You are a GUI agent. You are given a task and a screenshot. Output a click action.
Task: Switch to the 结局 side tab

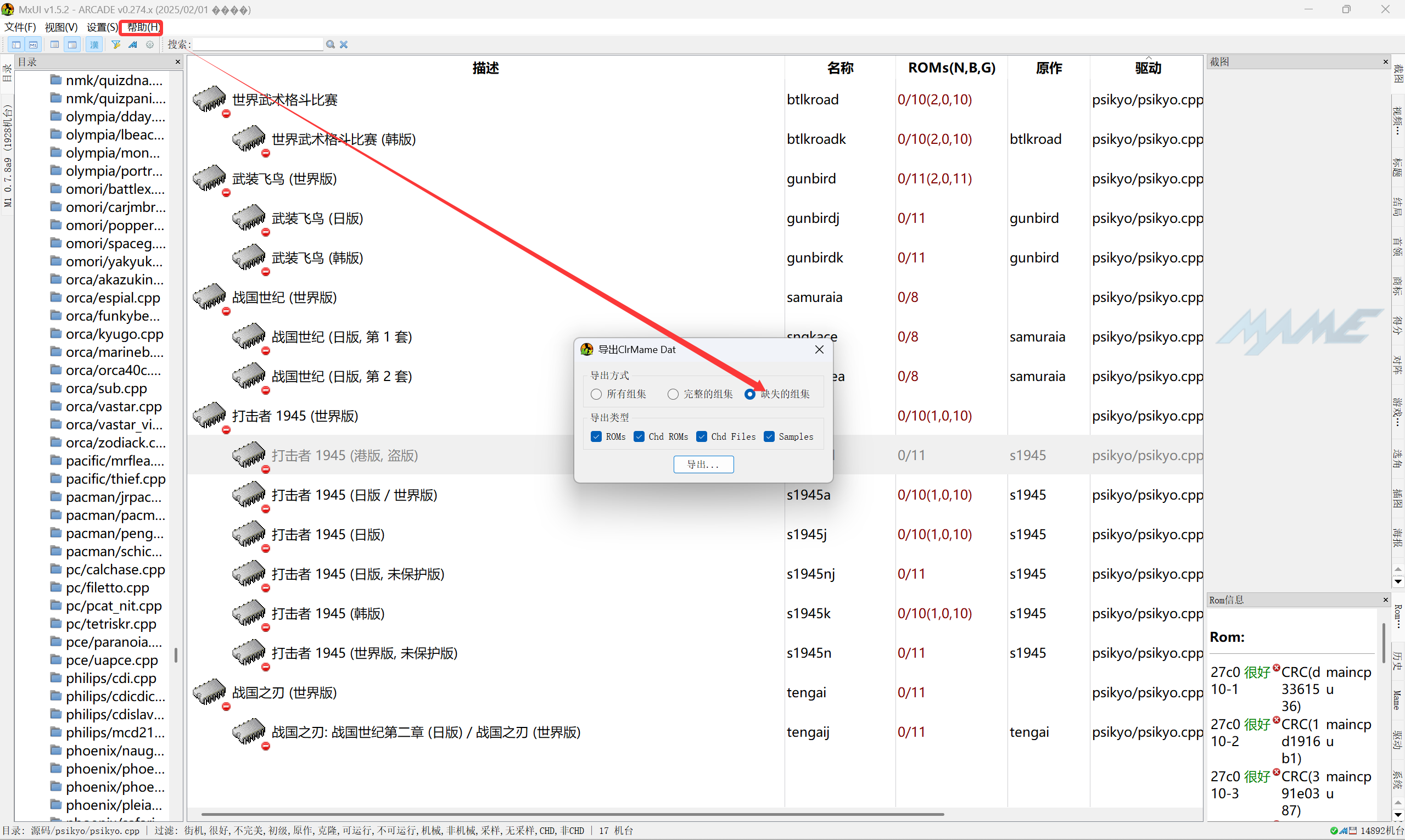click(1398, 206)
